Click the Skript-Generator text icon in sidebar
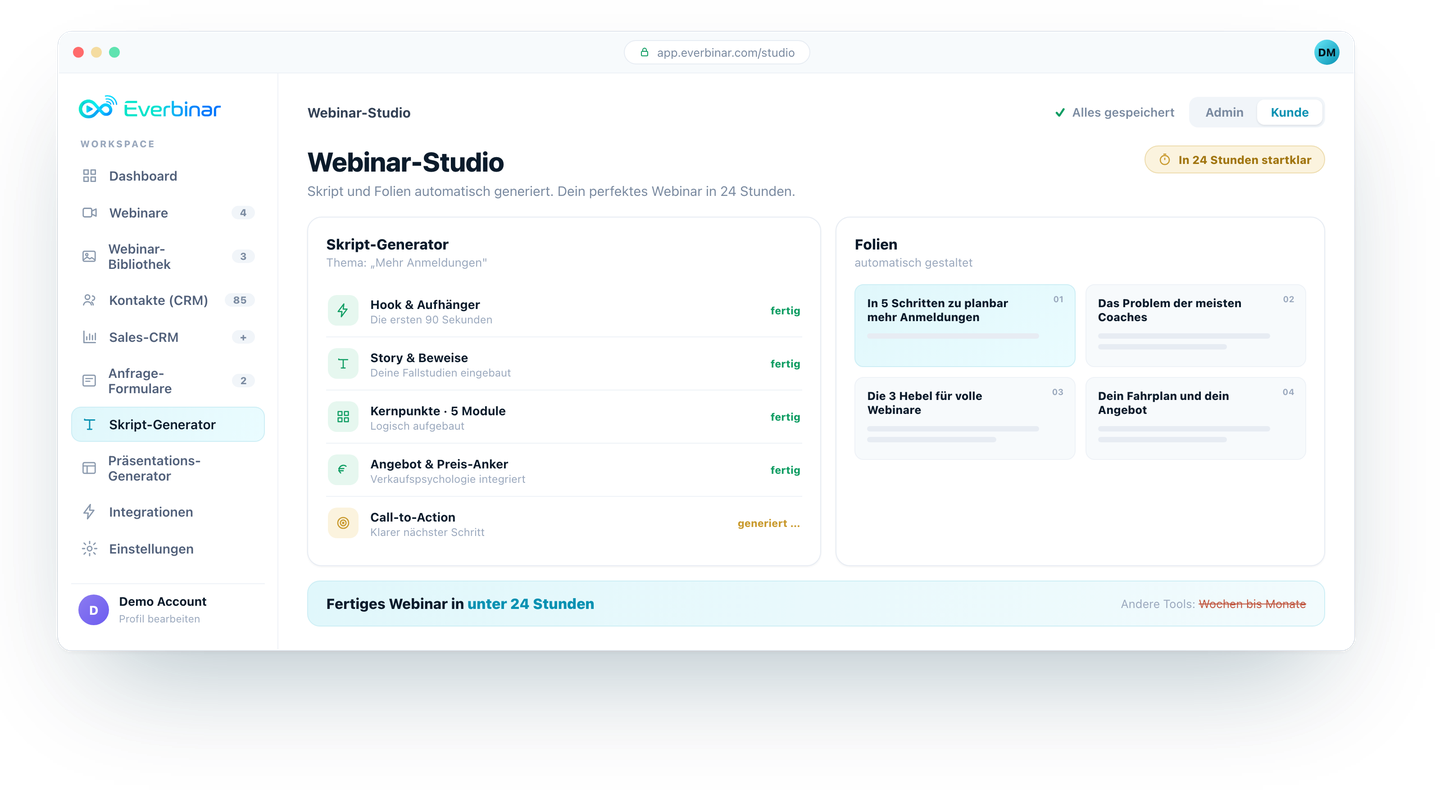Screen dimensions: 1440x790 pyautogui.click(x=89, y=425)
